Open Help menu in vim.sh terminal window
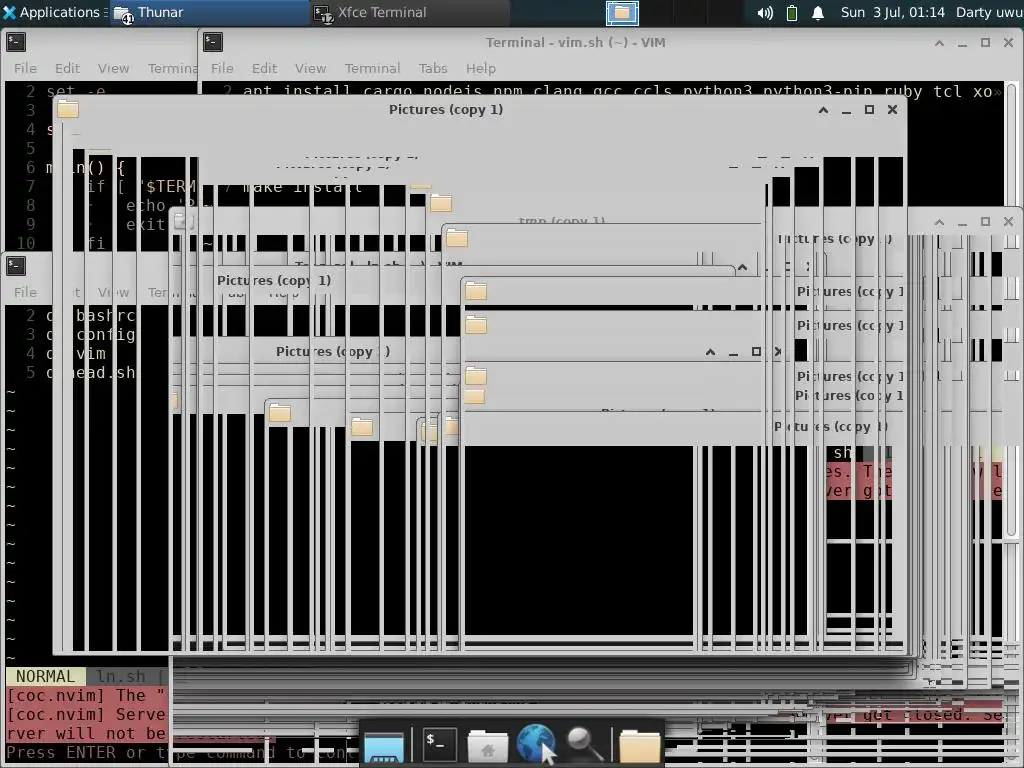 point(481,68)
